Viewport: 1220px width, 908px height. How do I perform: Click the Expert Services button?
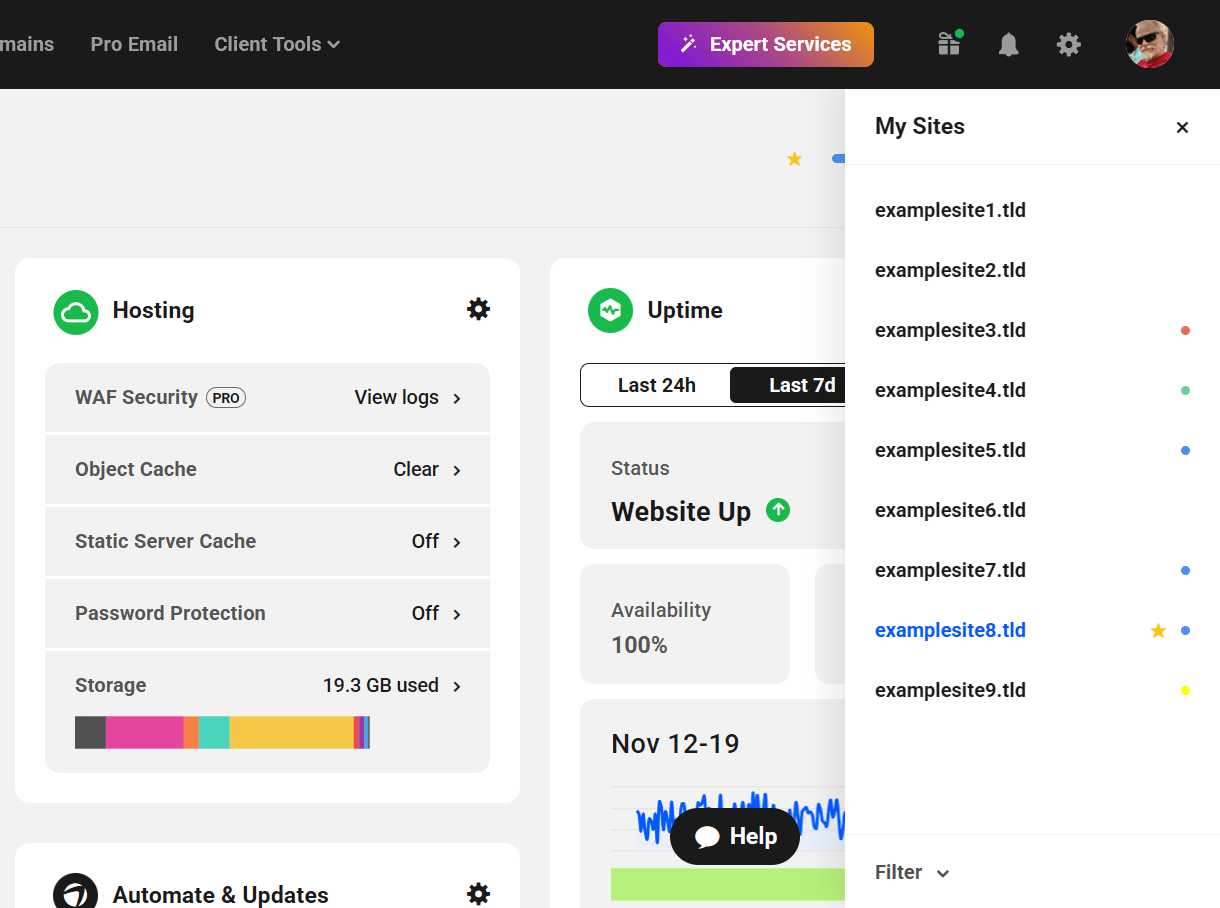(765, 44)
